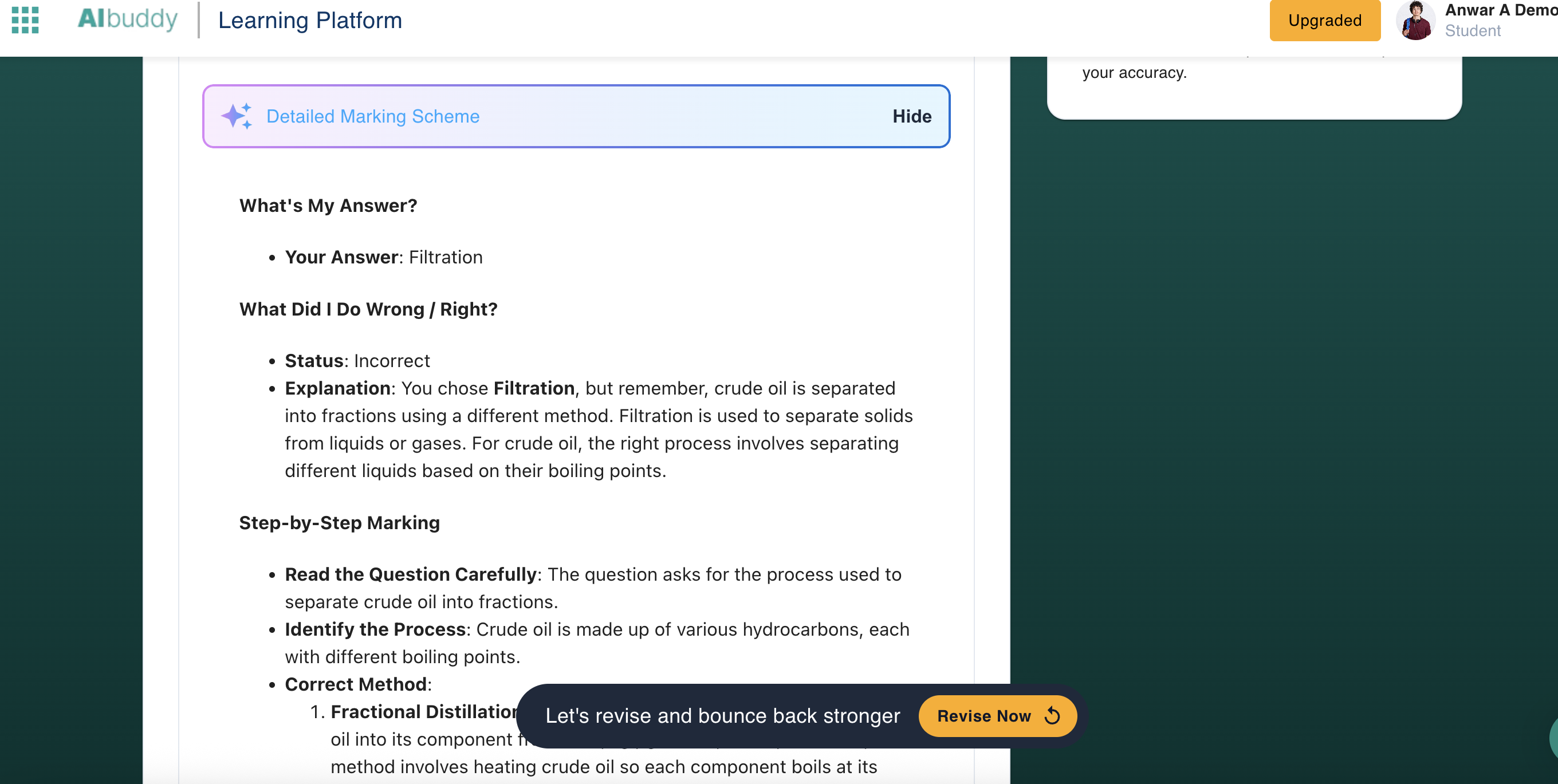Screen dimensions: 1558x784
Task: Click the Upgraded button
Action: pos(1324,20)
